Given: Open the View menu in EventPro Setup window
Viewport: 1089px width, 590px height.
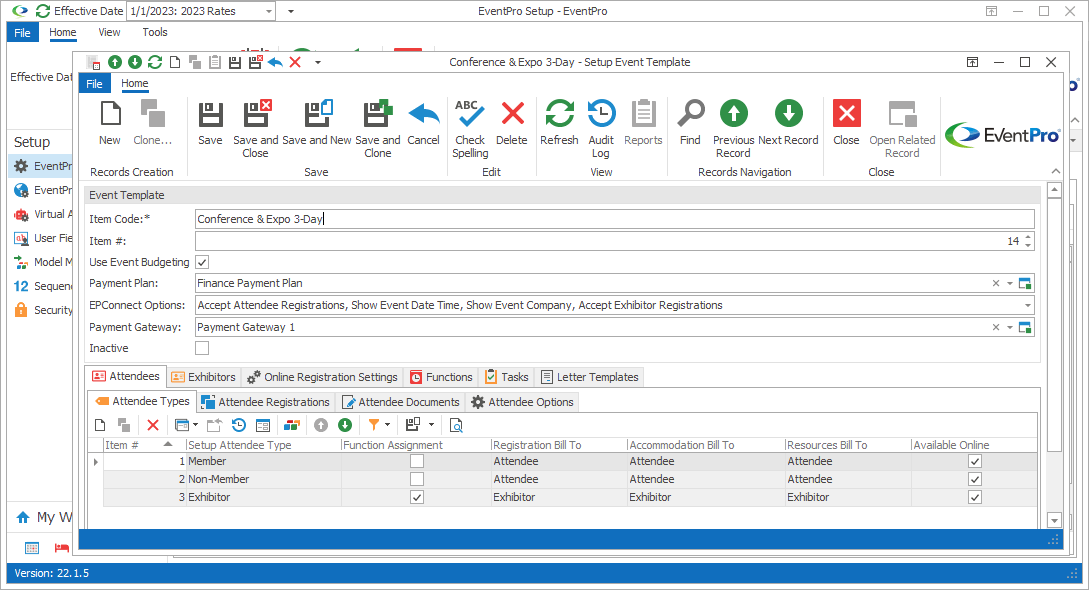Looking at the screenshot, I should (x=109, y=33).
